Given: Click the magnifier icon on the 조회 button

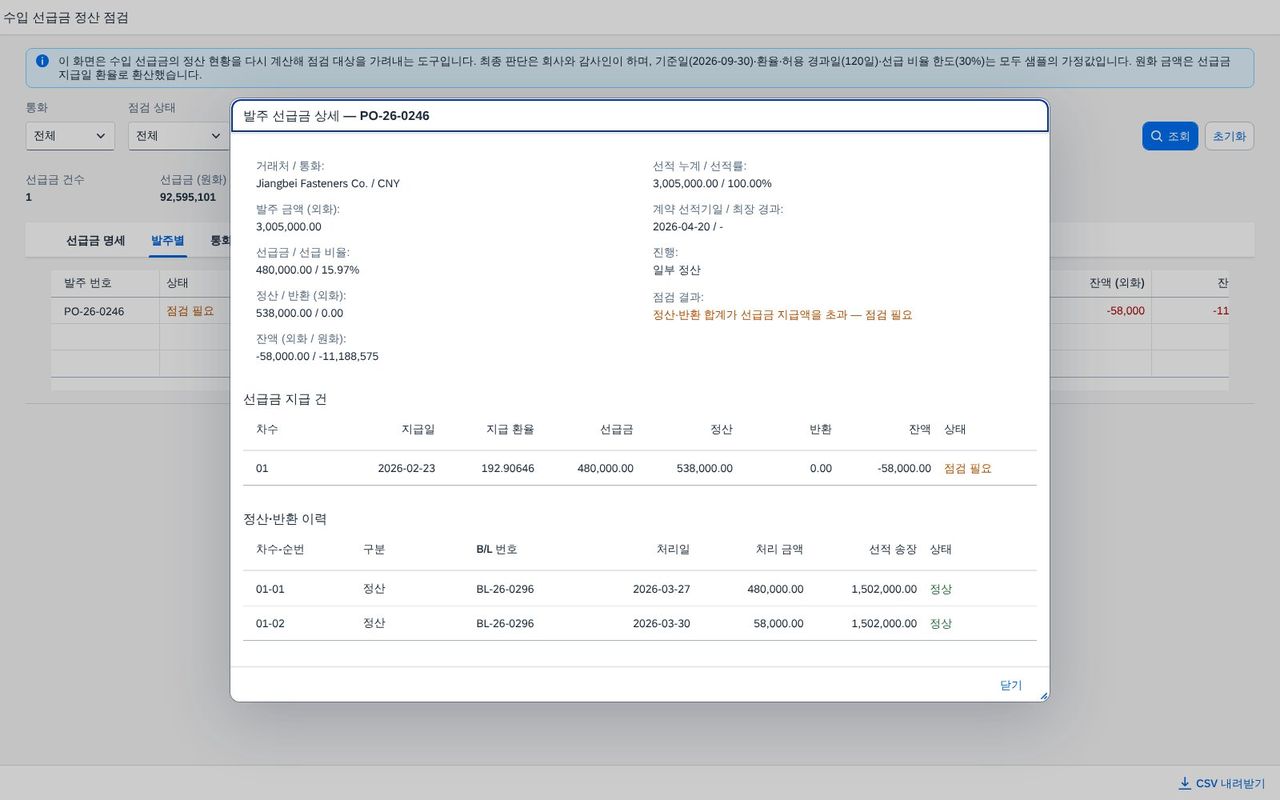Looking at the screenshot, I should point(1156,136).
